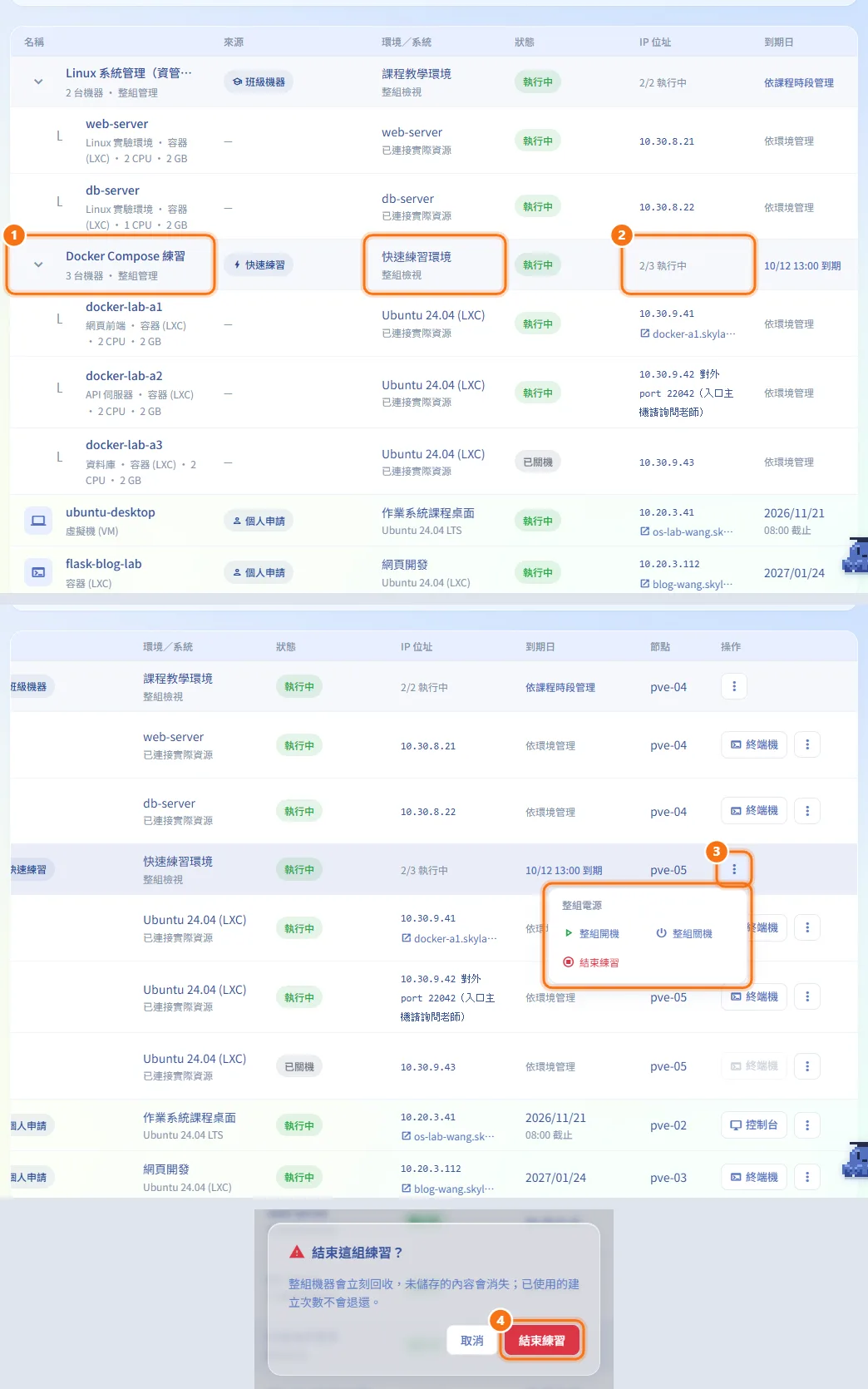
Task: Select the Docker Compose 練習 group name
Action: (x=126, y=256)
